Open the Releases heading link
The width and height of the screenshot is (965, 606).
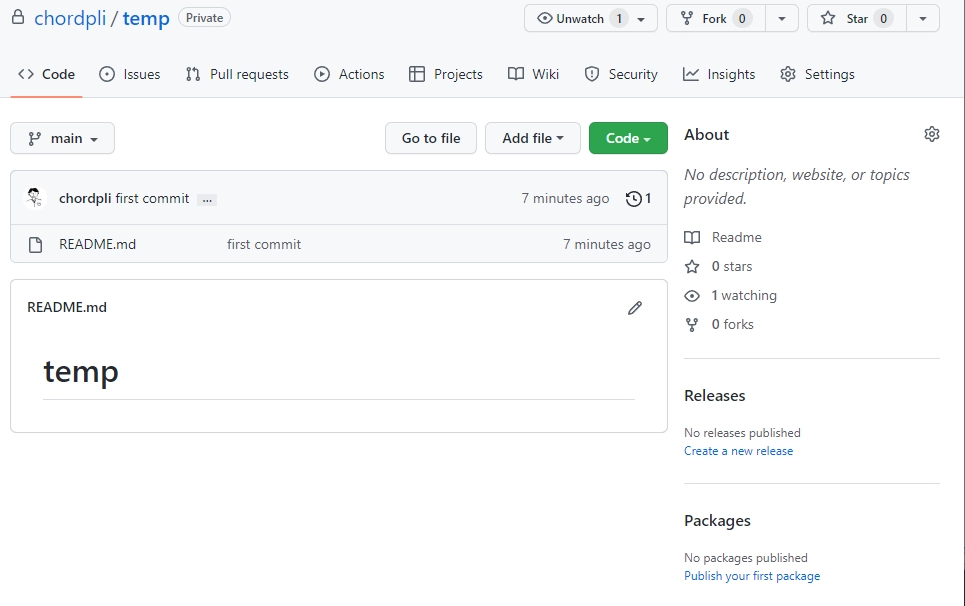tap(715, 396)
